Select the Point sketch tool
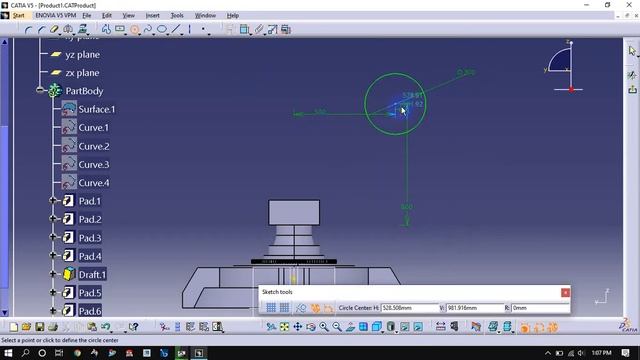Image resolution: width=640 pixels, height=360 pixels. pyautogui.click(x=203, y=29)
